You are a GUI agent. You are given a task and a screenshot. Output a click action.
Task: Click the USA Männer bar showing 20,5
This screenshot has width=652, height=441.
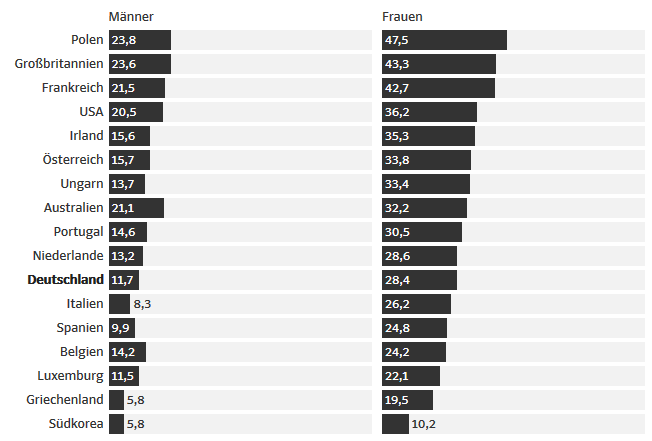[136, 112]
